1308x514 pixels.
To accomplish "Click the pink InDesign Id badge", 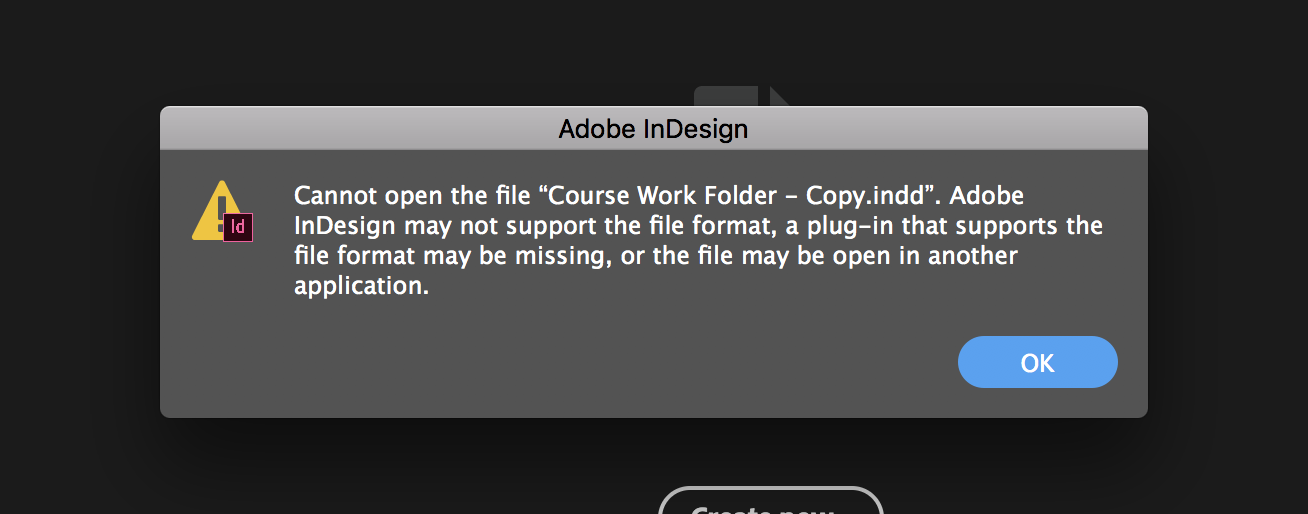I will [238, 227].
